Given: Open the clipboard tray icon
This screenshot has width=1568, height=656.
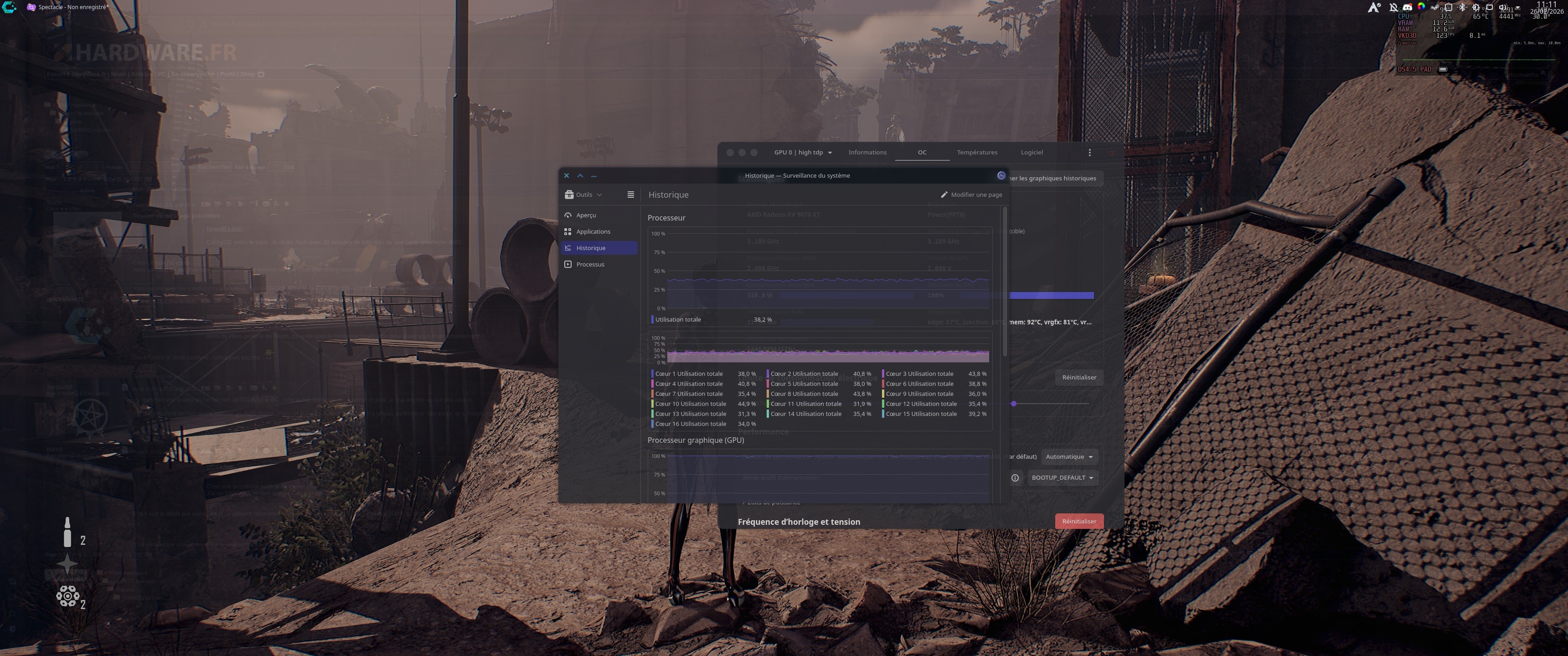Looking at the screenshot, I should (1449, 7).
